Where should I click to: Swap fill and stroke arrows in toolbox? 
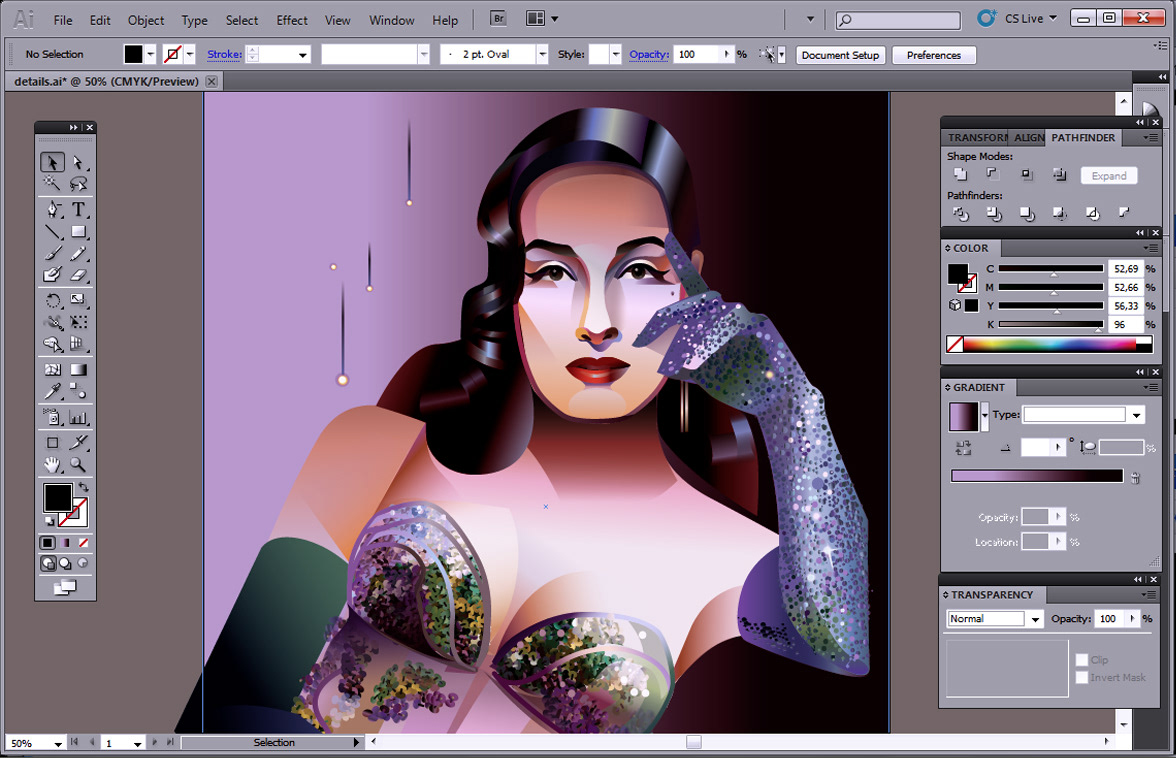[x=84, y=487]
